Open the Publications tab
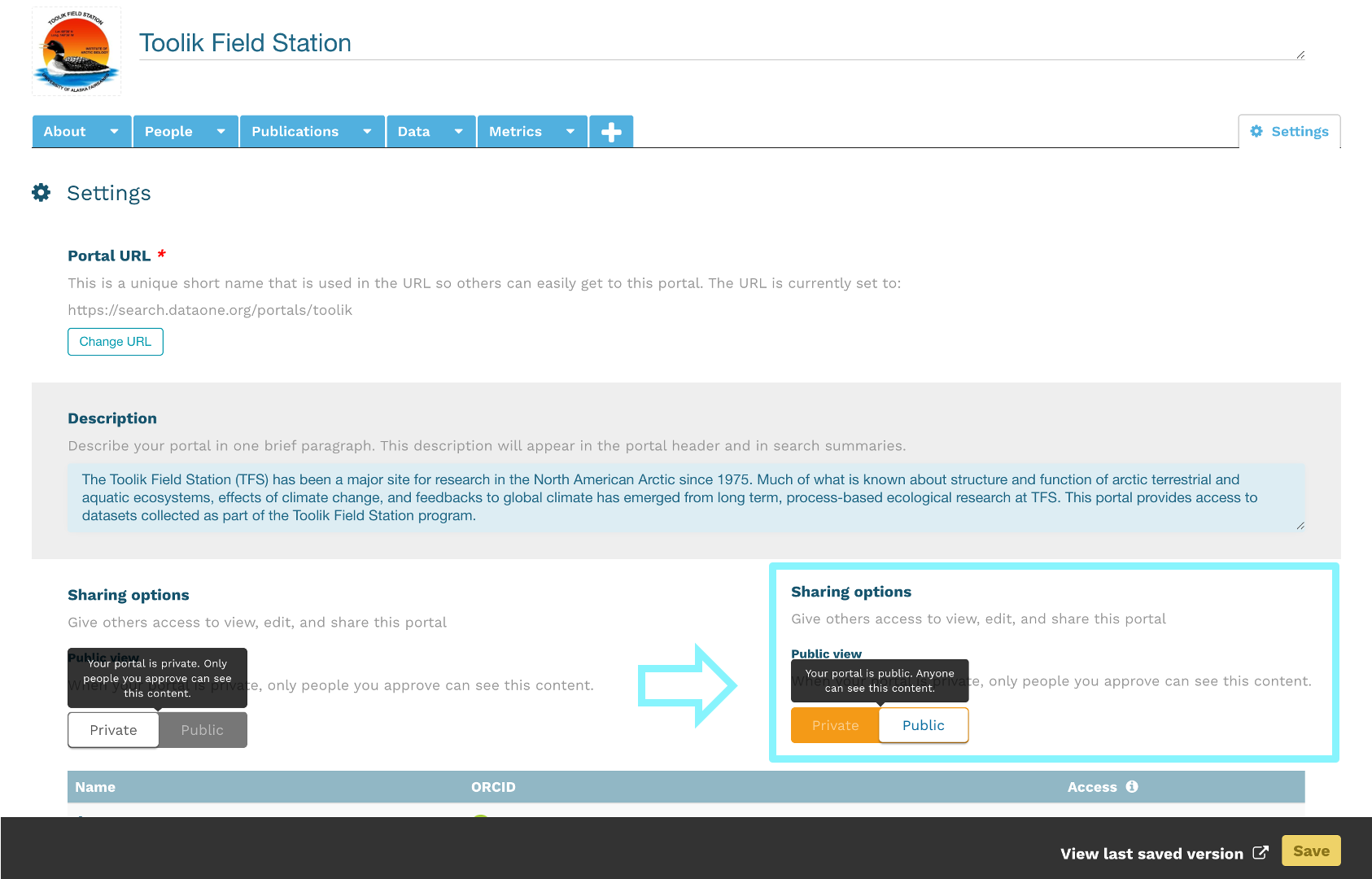Viewport: 1372px width, 879px height. (x=295, y=131)
